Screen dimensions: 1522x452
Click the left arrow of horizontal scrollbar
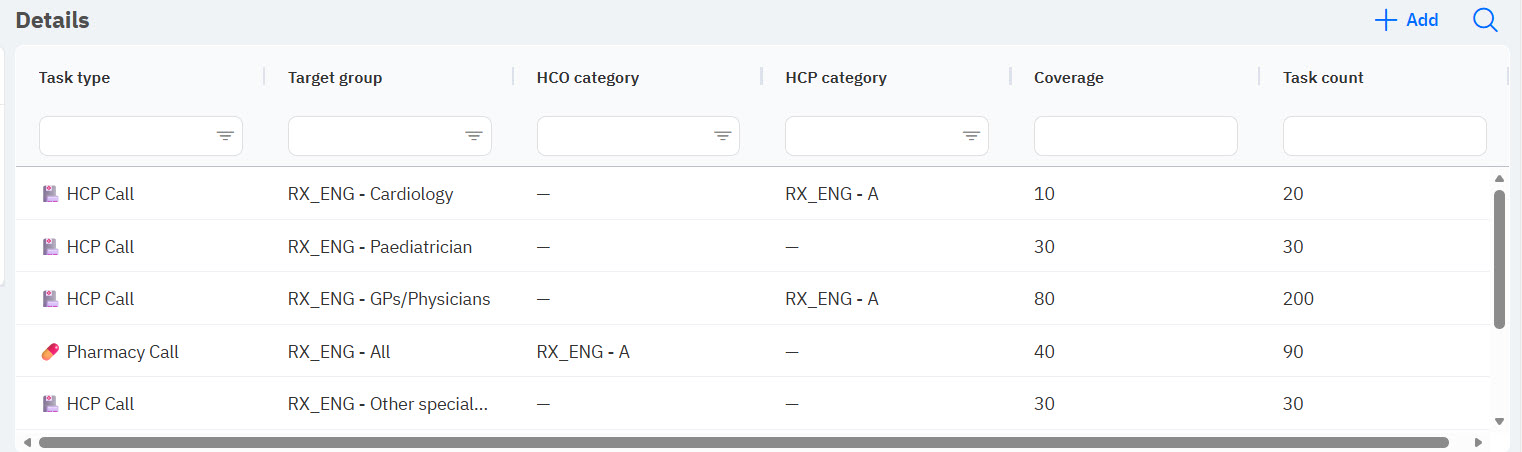click(x=27, y=442)
